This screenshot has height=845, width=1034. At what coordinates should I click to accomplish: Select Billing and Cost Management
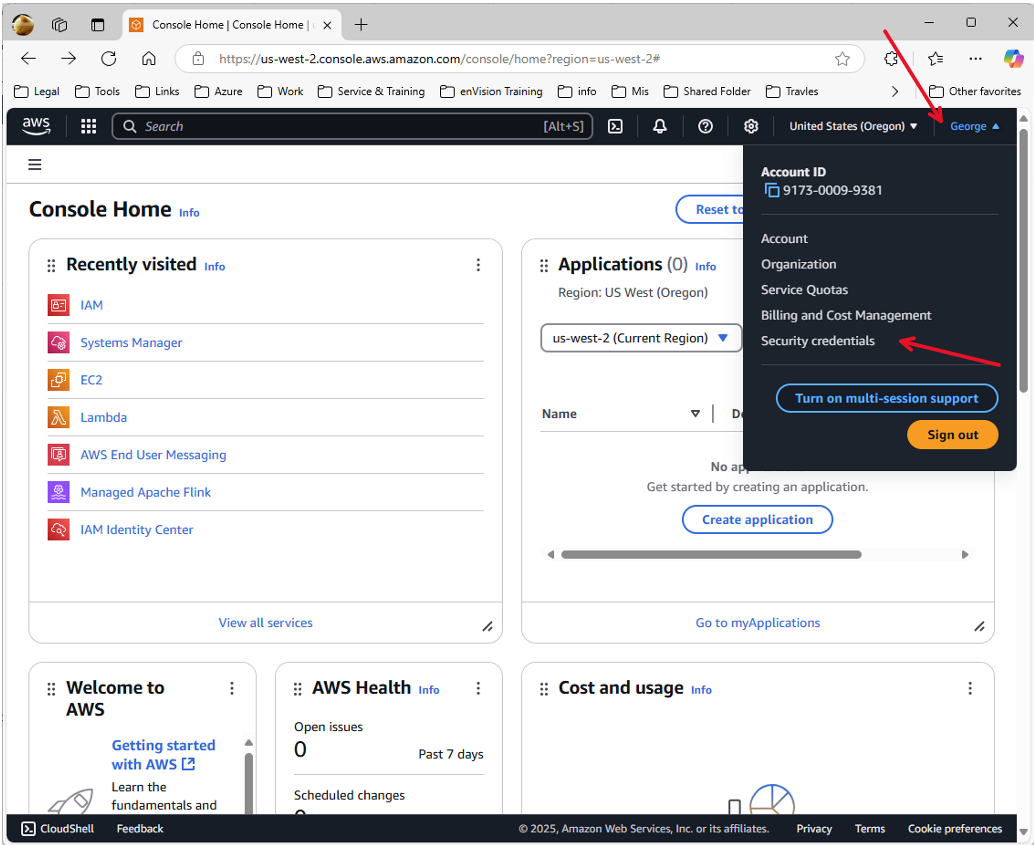(846, 315)
